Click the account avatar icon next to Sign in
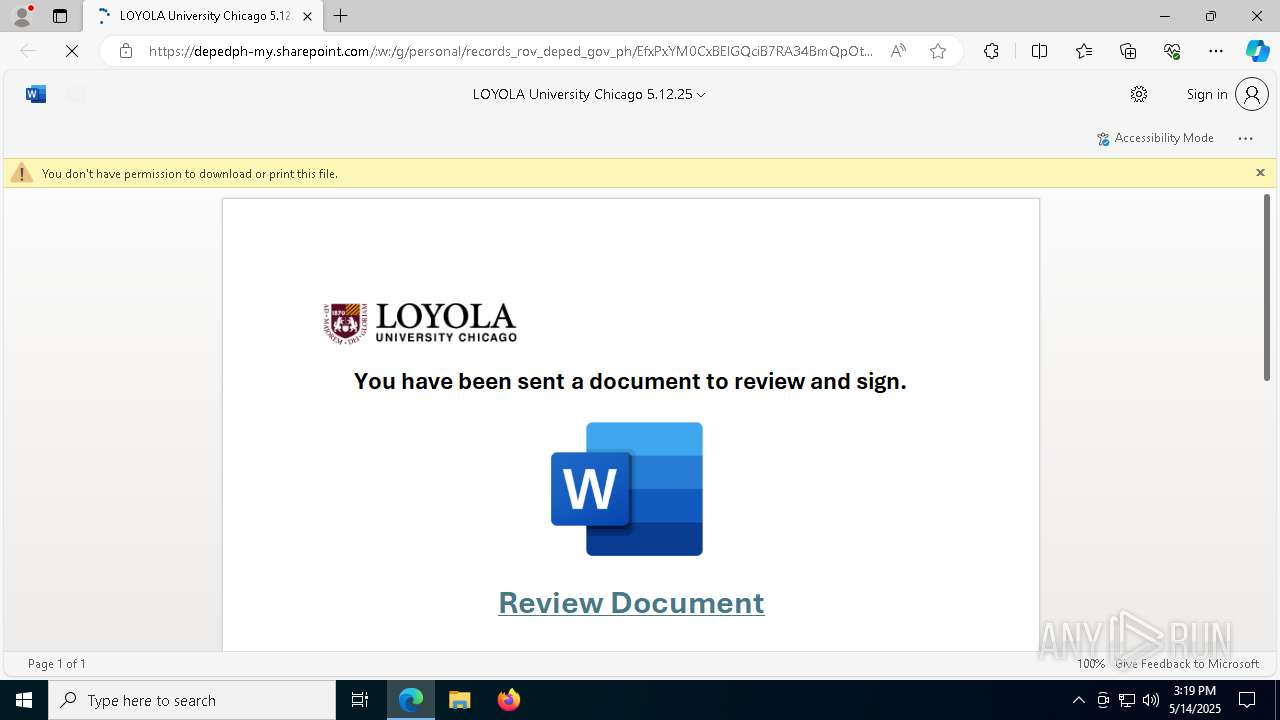The image size is (1280, 720). pyautogui.click(x=1252, y=94)
